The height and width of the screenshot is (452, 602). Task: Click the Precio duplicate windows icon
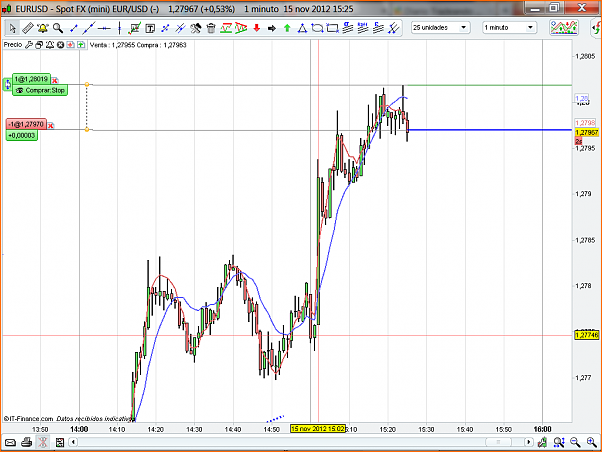coord(39,45)
